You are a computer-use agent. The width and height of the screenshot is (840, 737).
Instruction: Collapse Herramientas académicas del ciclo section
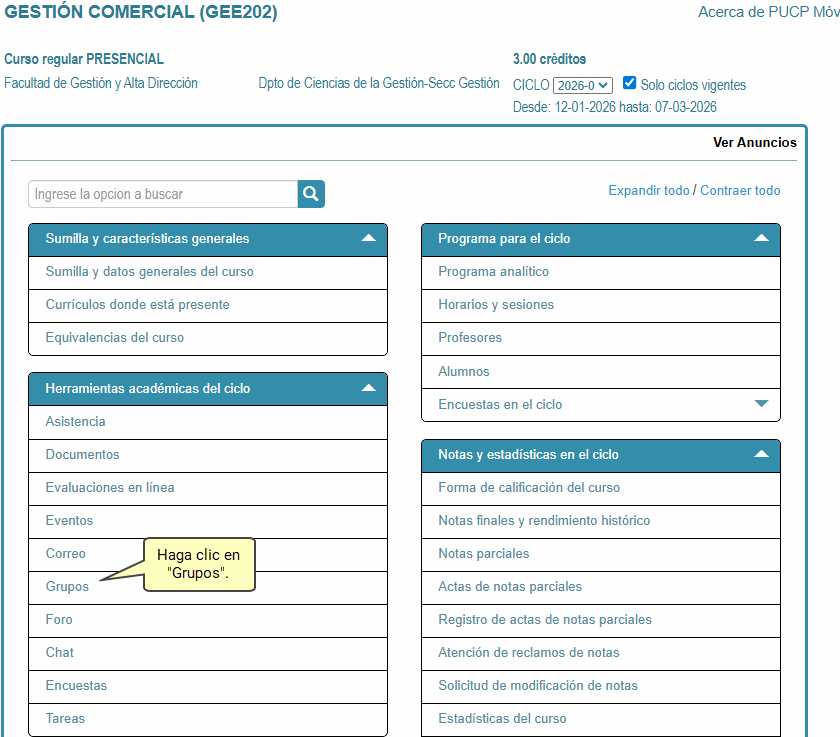(x=369, y=388)
